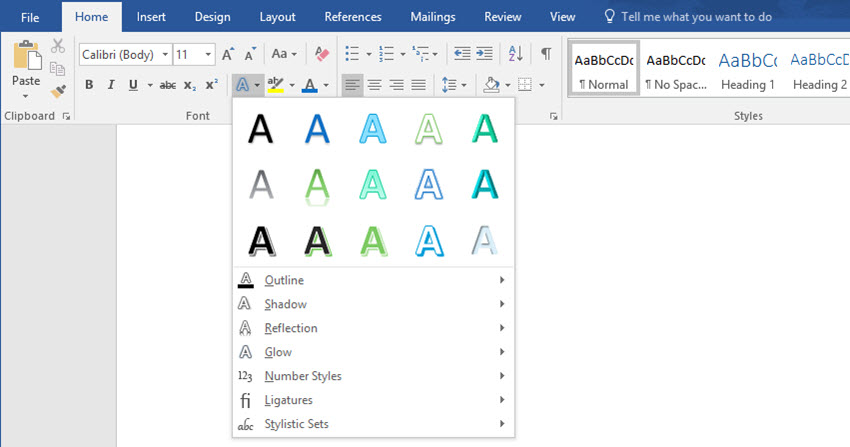850x447 pixels.
Task: Decrease font size with Shrink Font
Action: click(x=250, y=54)
